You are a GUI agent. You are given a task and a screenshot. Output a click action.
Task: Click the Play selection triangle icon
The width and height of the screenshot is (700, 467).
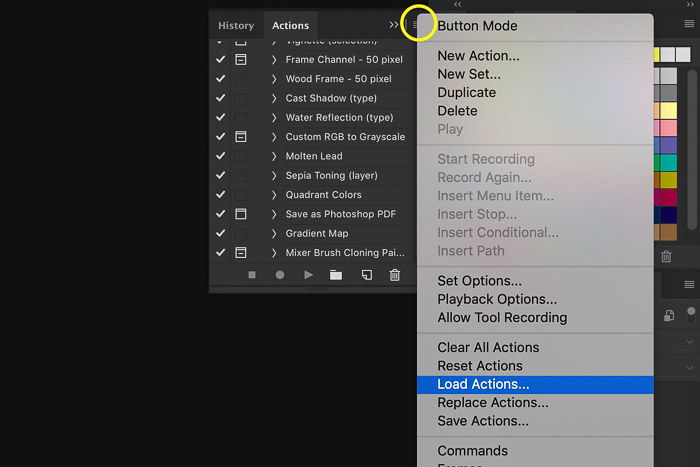tap(308, 275)
